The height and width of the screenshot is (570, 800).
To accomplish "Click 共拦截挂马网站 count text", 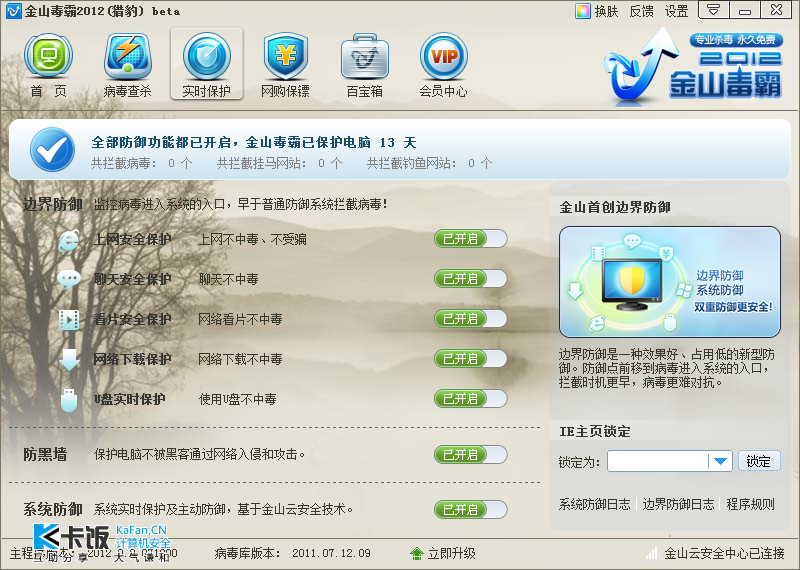I will coord(280,163).
